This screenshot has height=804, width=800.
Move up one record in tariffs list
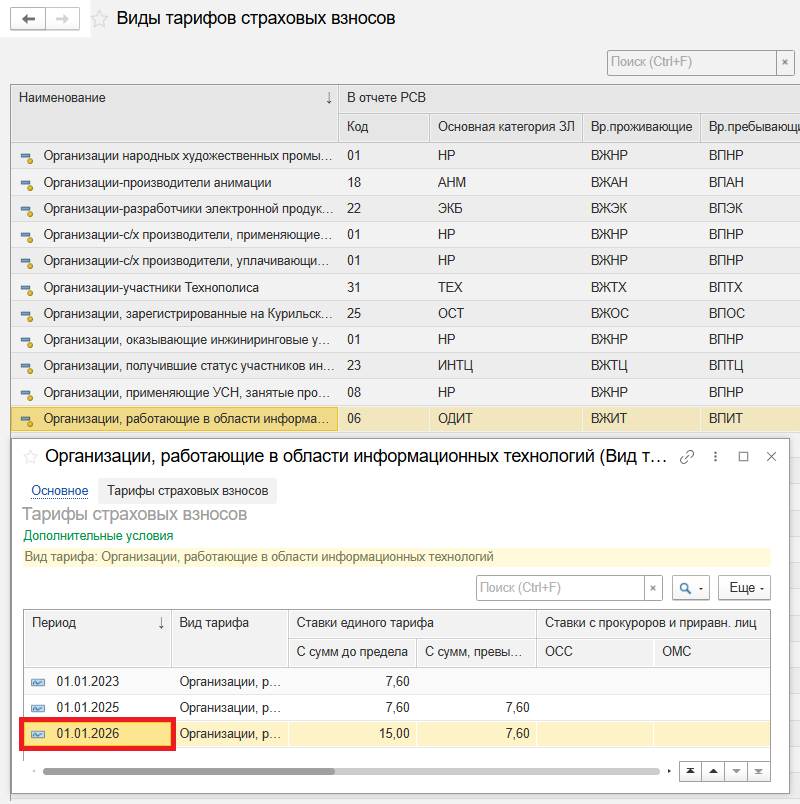click(x=714, y=771)
